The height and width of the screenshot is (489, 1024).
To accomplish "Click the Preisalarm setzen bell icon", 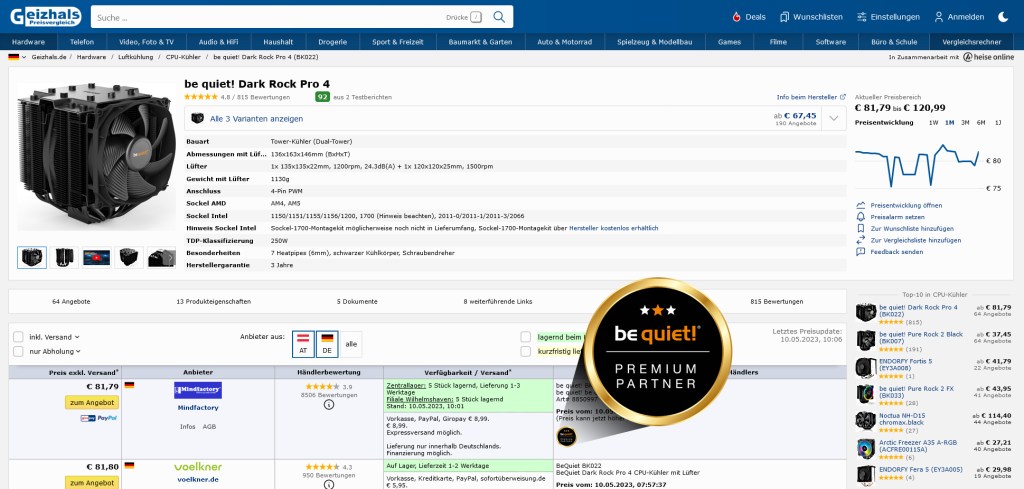I will coord(861,217).
